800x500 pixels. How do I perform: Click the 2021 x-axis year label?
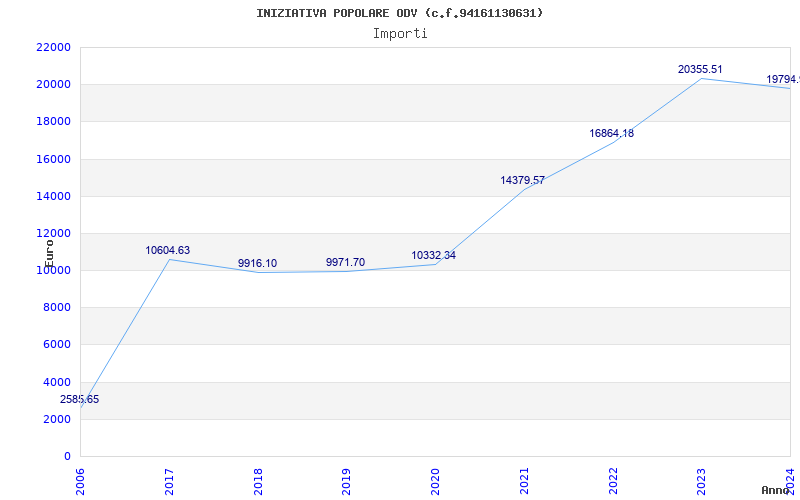click(524, 482)
